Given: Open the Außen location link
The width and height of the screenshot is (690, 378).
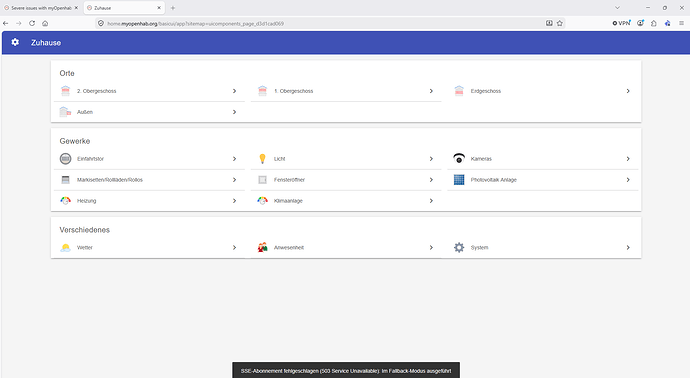Looking at the screenshot, I should pos(149,112).
